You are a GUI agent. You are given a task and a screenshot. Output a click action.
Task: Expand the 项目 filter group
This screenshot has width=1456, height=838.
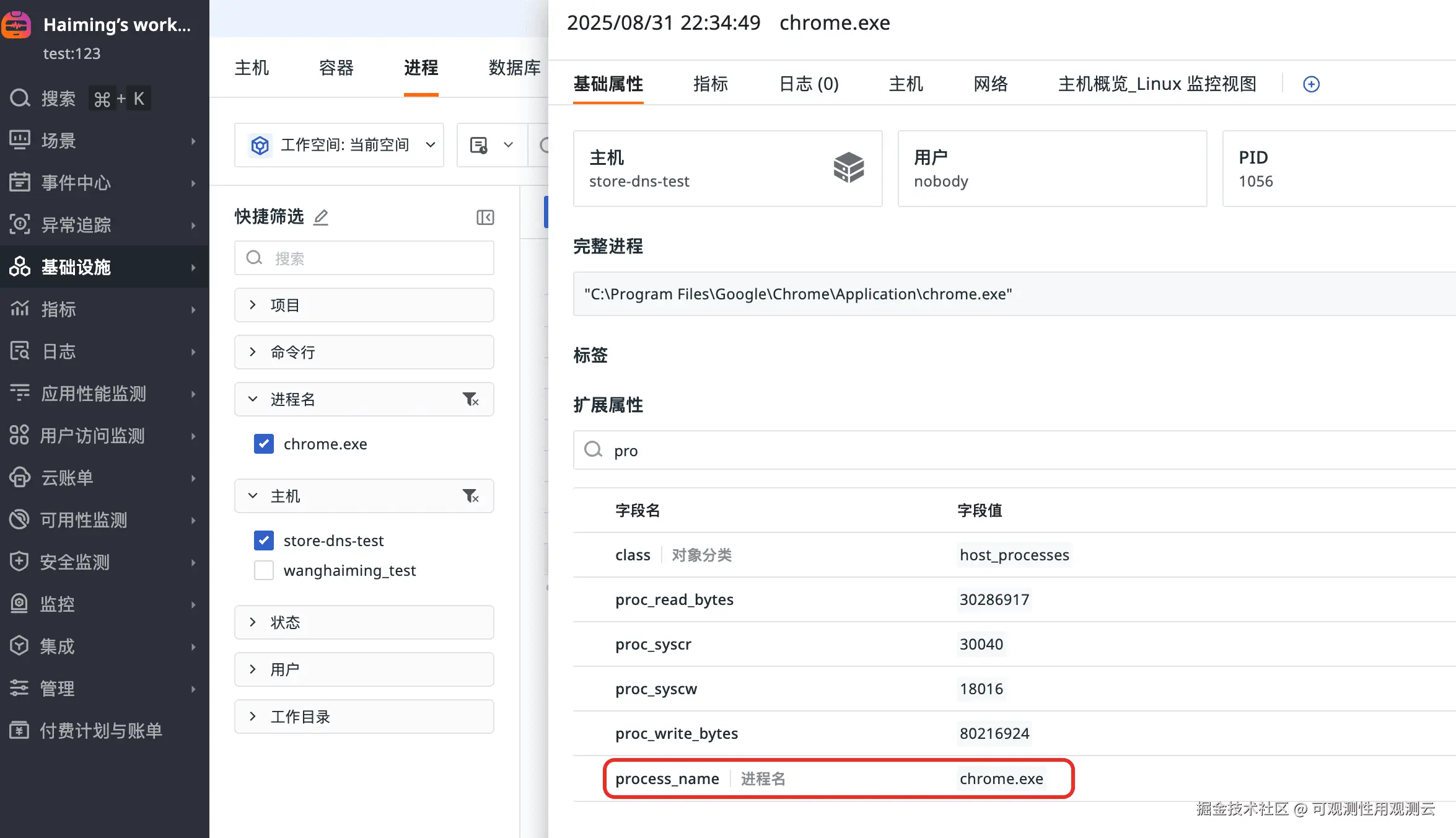tap(364, 305)
